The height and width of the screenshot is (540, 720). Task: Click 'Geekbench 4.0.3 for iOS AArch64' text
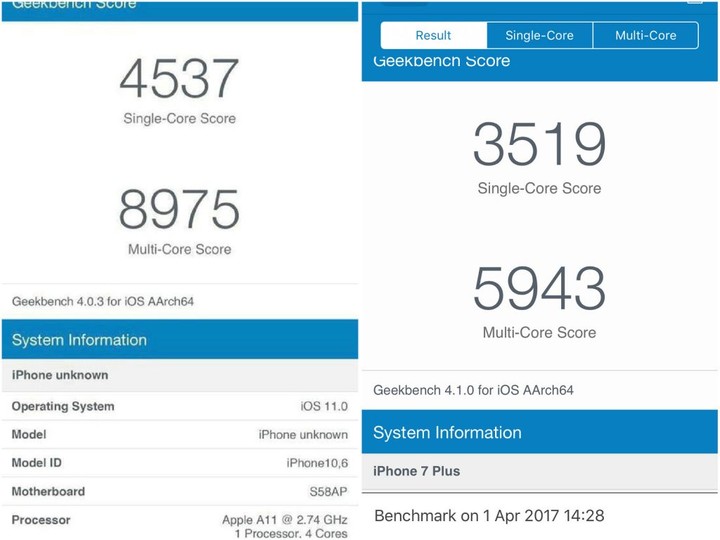click(x=103, y=302)
